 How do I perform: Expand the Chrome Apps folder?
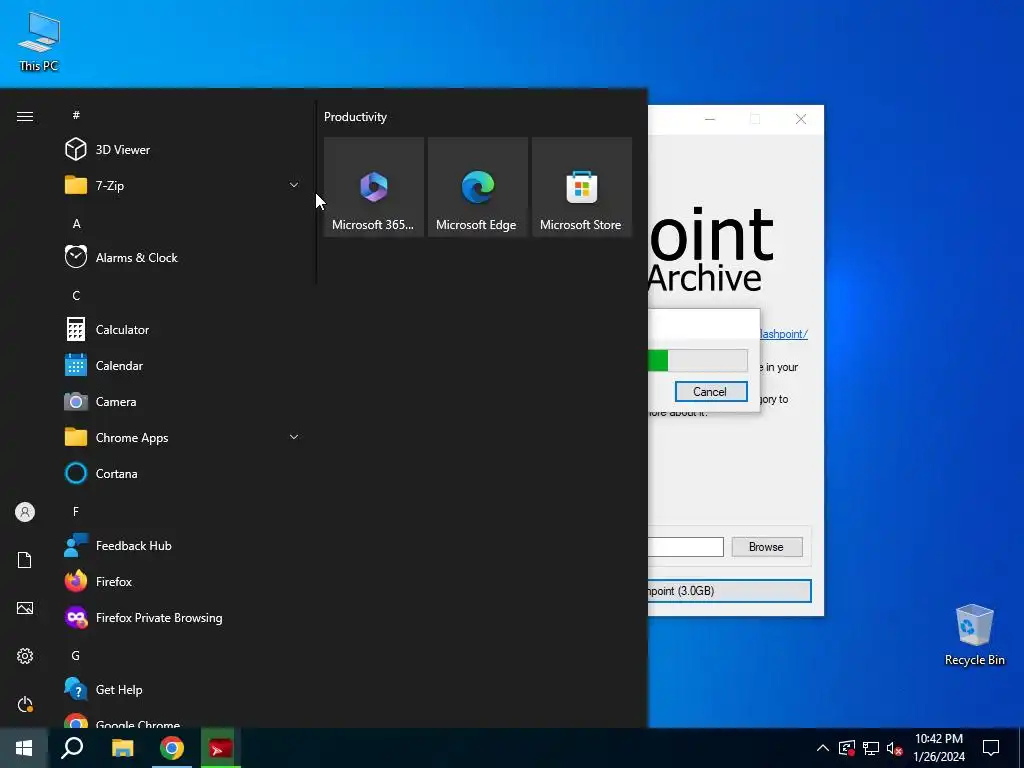coord(183,438)
